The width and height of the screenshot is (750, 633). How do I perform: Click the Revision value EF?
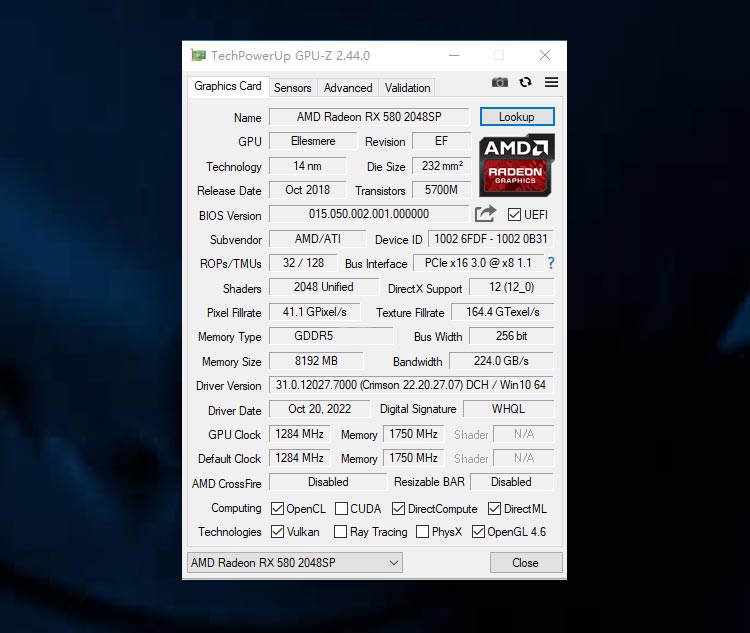[441, 141]
